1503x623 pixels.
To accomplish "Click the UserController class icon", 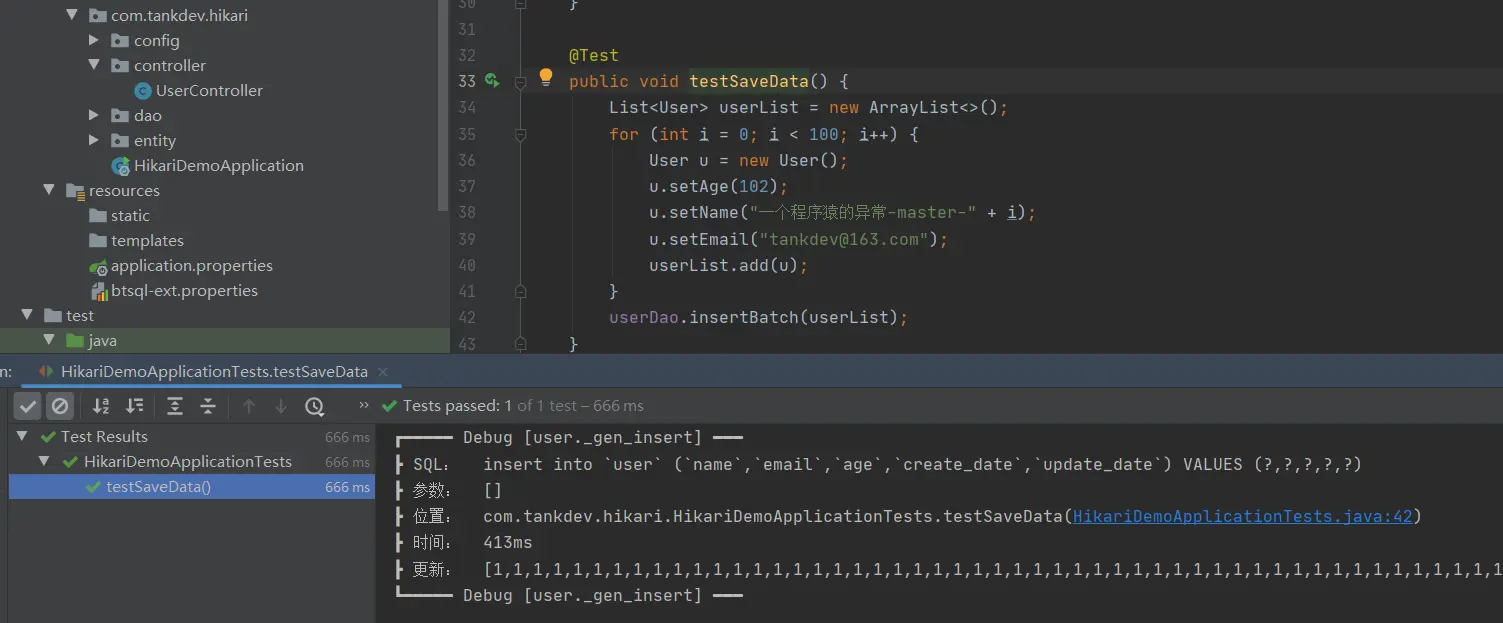I will pos(143,91).
